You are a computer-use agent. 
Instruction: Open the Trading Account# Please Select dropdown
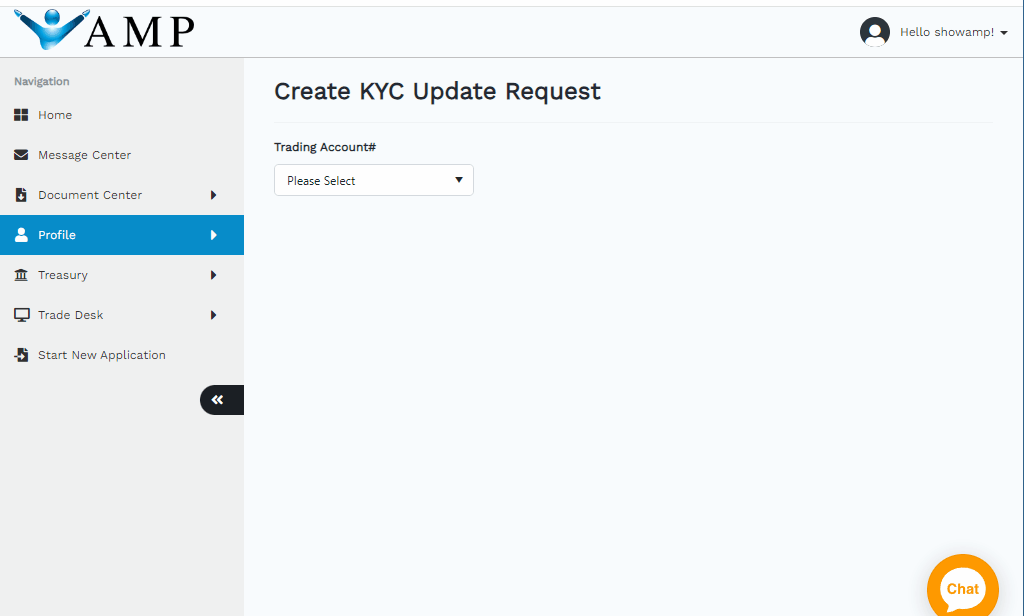point(373,180)
